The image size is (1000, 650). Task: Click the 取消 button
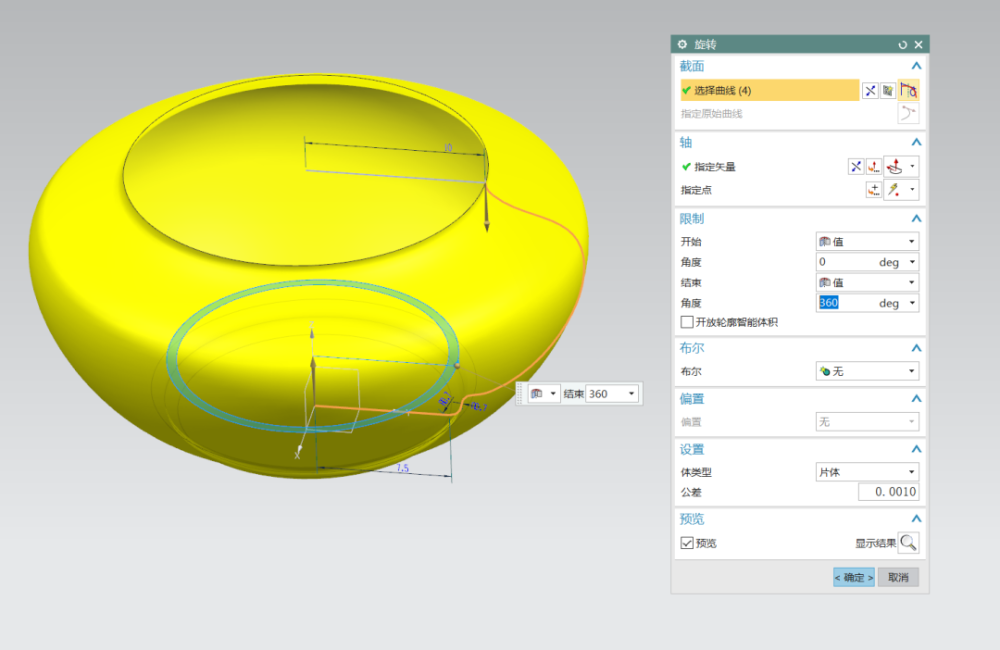899,577
